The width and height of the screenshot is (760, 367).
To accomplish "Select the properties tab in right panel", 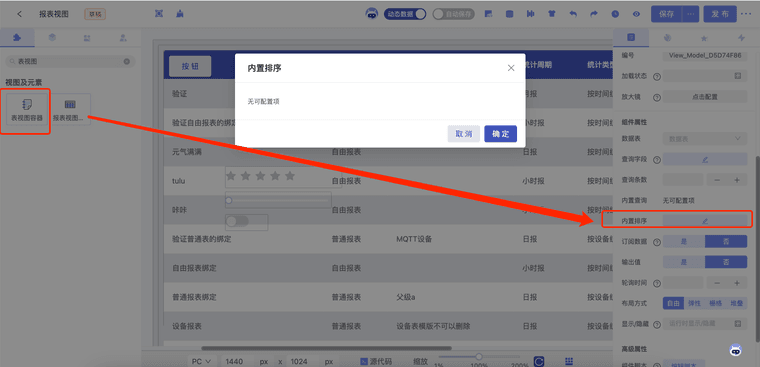I will pos(631,37).
